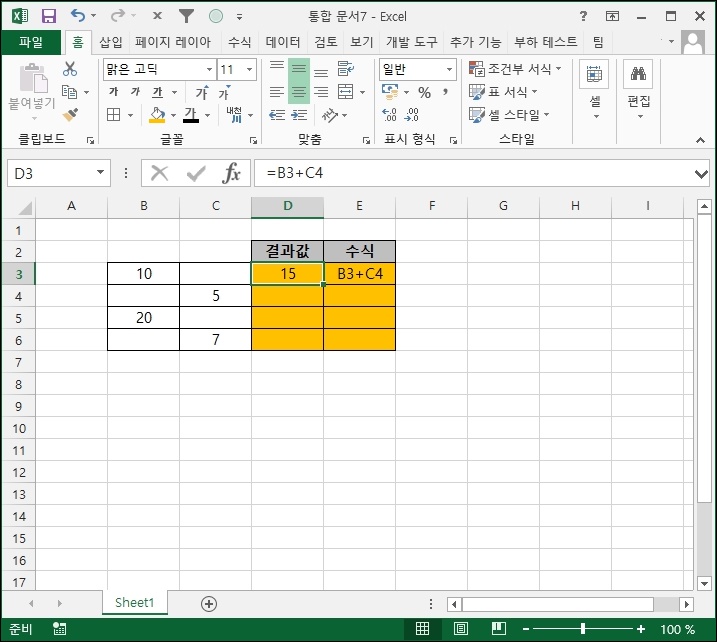717x642 pixels.
Task: Switch to the 수식 tab
Action: (240, 43)
